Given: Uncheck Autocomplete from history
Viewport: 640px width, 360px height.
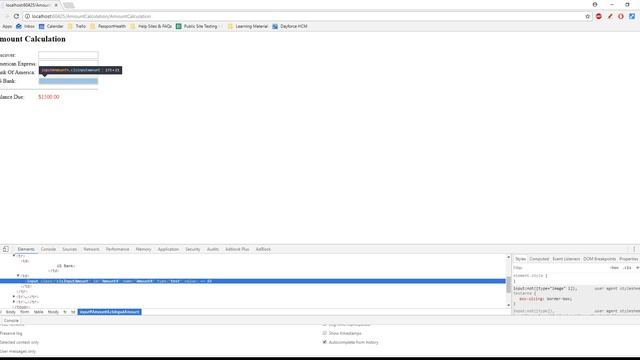Looking at the screenshot, I should 325,342.
